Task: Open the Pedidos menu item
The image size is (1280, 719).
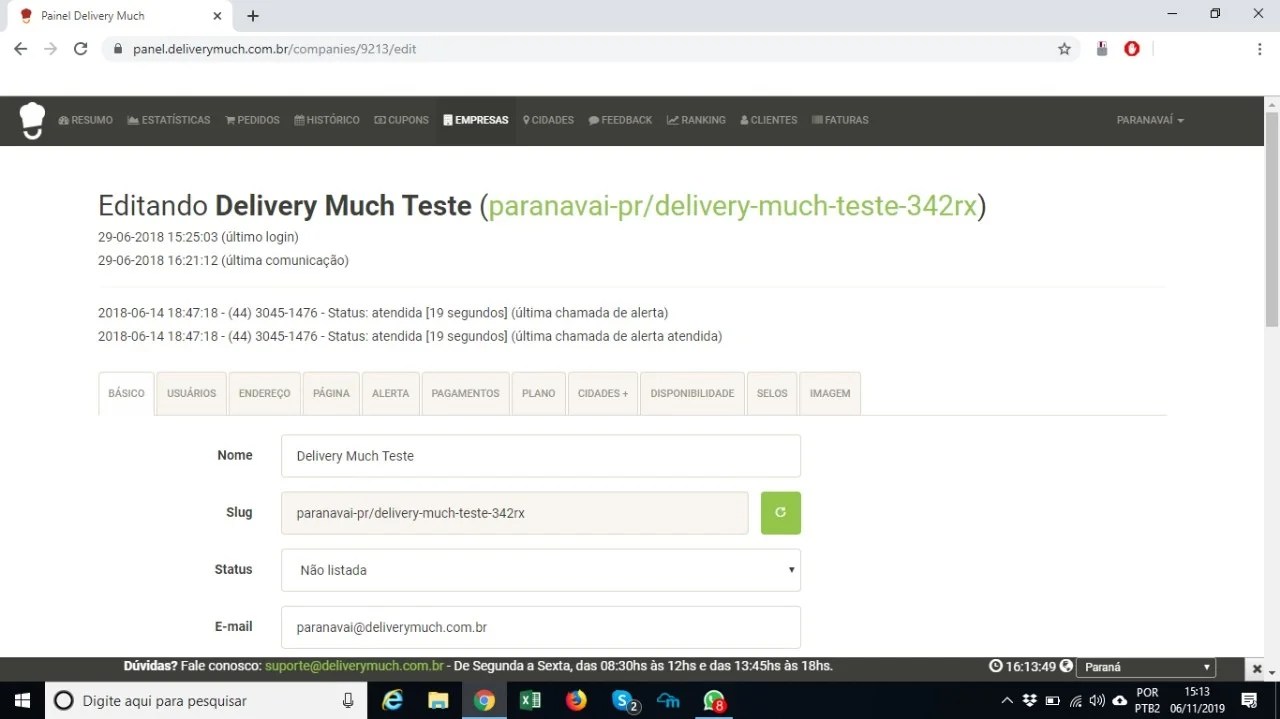Action: (253, 120)
